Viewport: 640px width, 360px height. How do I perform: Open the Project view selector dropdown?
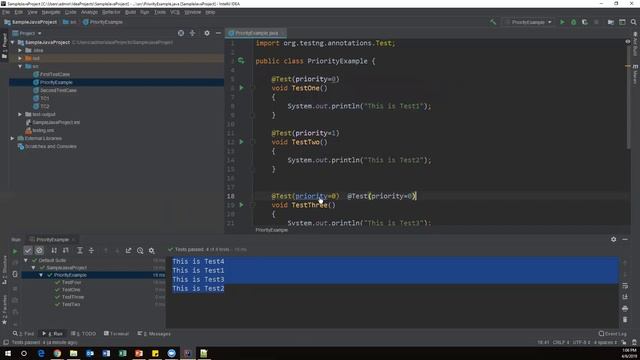27,33
